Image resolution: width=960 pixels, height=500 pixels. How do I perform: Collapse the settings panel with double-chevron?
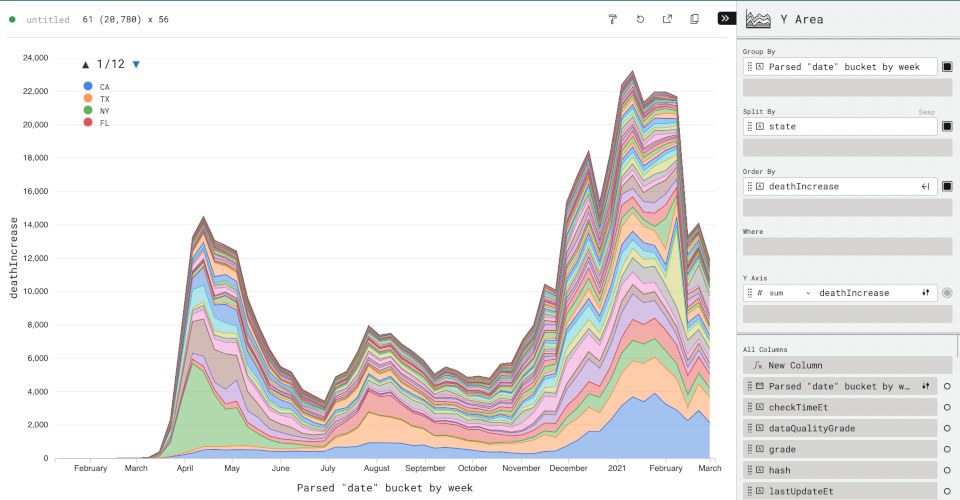point(726,19)
